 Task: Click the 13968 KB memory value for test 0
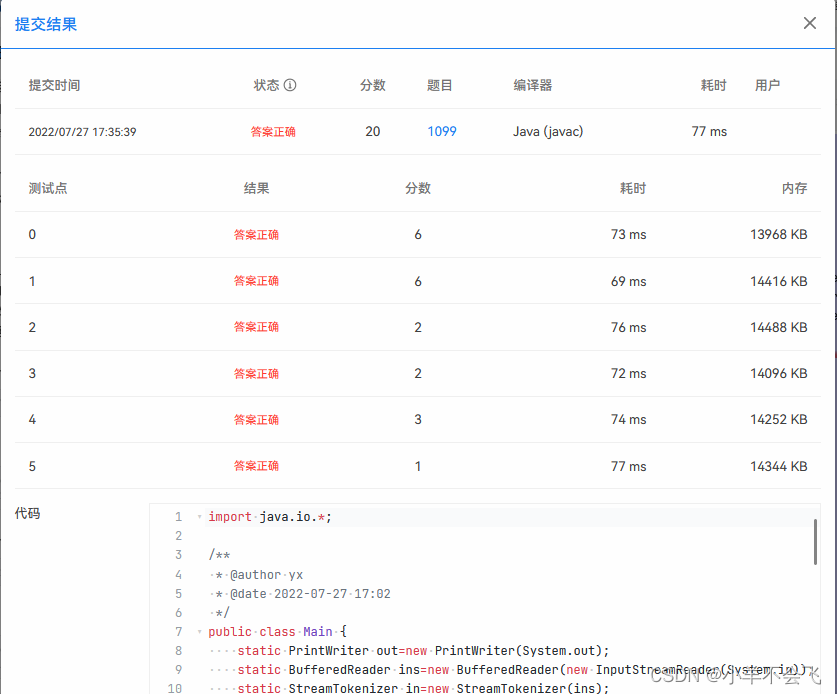pyautogui.click(x=778, y=234)
